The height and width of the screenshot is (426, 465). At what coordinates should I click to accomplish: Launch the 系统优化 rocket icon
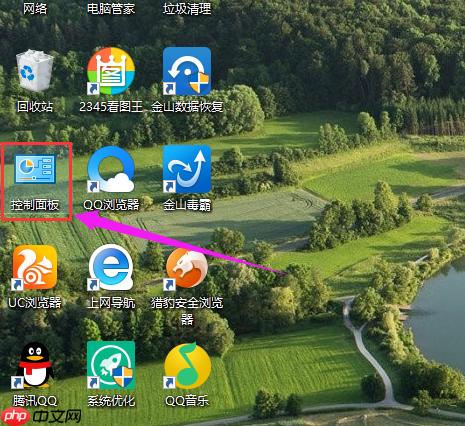pos(111,365)
